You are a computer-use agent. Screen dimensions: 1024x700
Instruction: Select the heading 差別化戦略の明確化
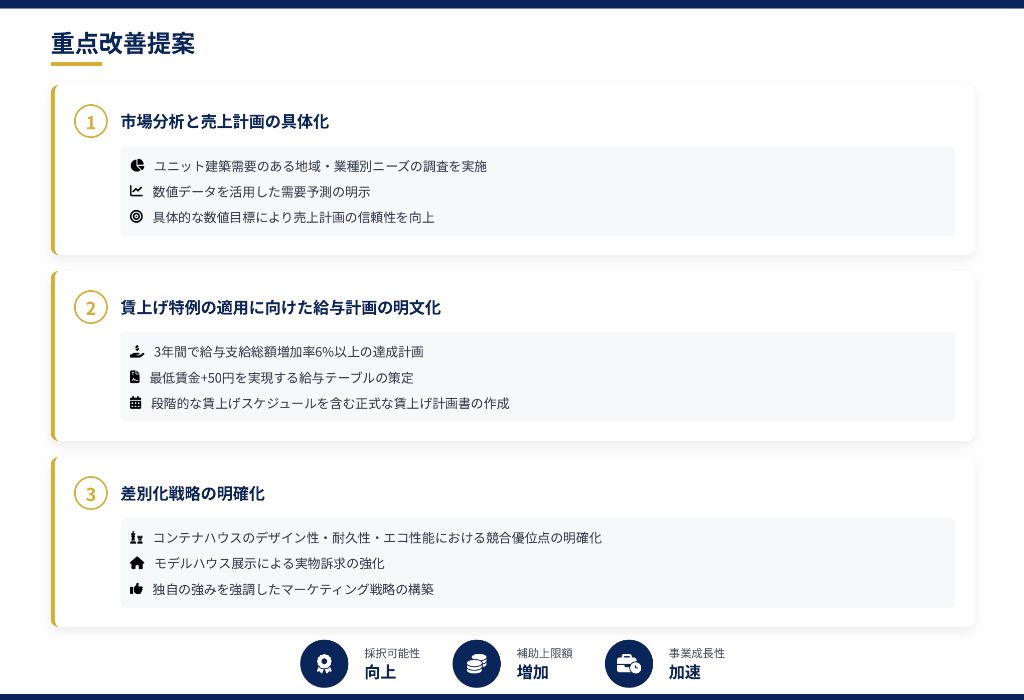pos(192,493)
